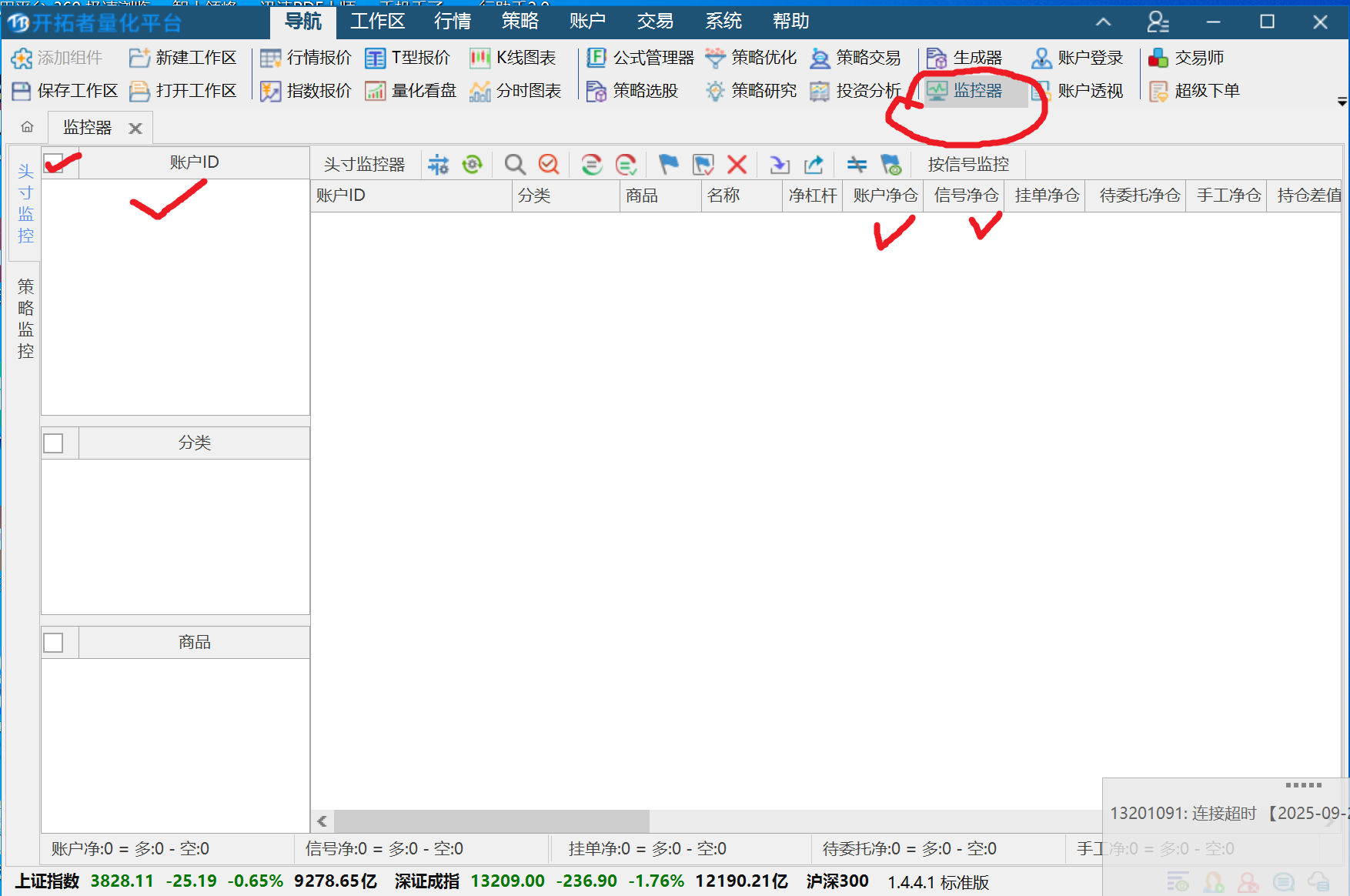Collapse the ribbon with the up chevron
The height and width of the screenshot is (896, 1350).
click(x=1103, y=22)
